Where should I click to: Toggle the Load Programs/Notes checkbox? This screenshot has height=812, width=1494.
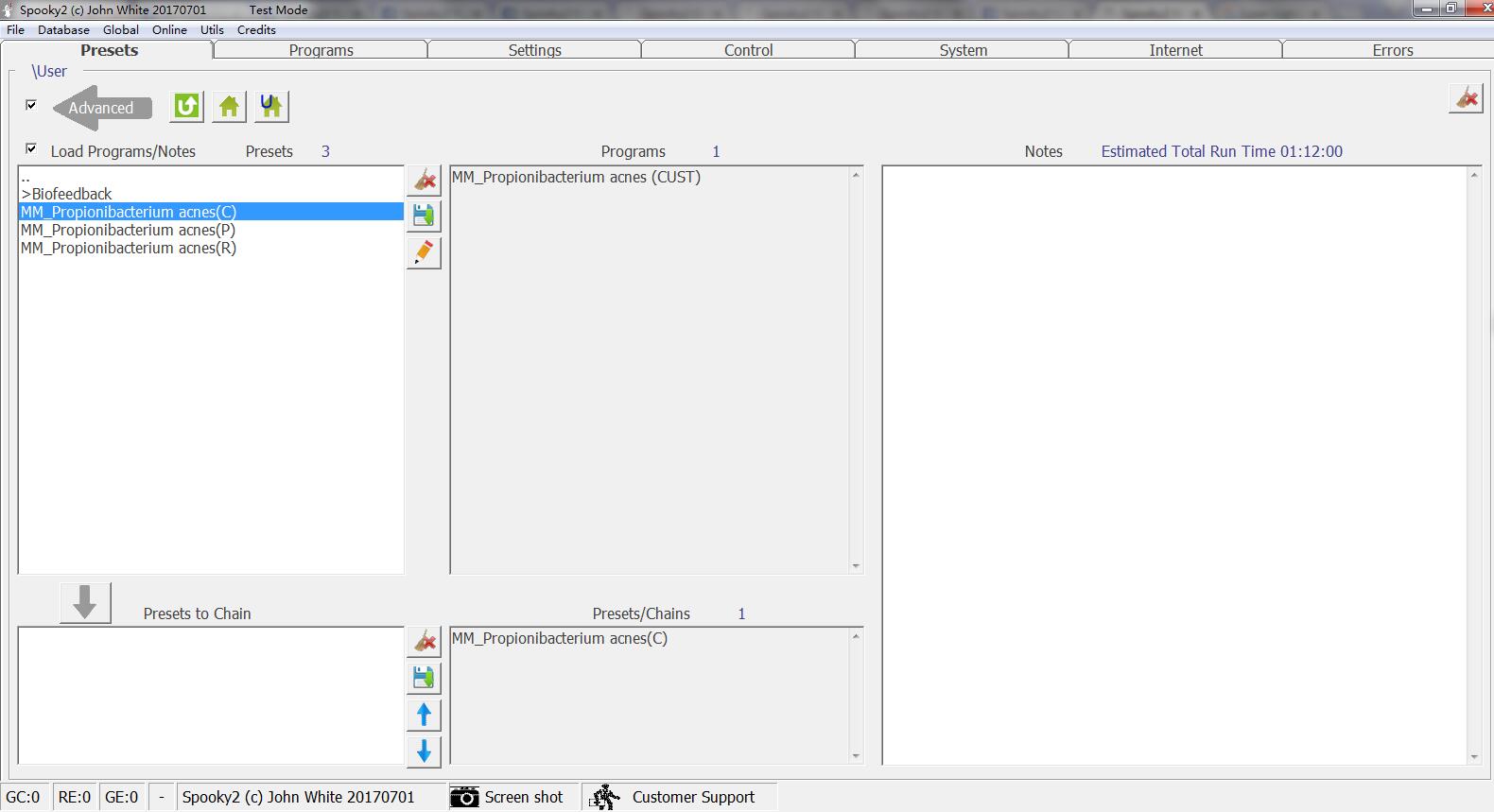31,149
